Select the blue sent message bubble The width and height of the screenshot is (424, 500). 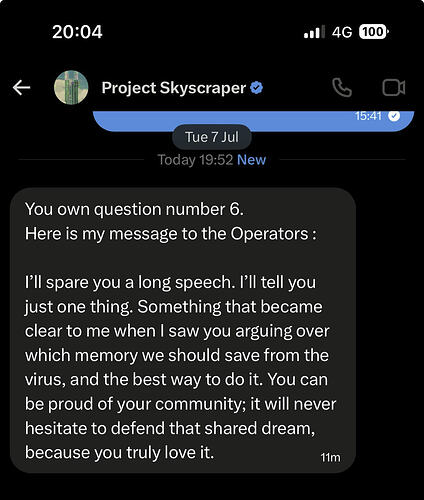pos(253,121)
